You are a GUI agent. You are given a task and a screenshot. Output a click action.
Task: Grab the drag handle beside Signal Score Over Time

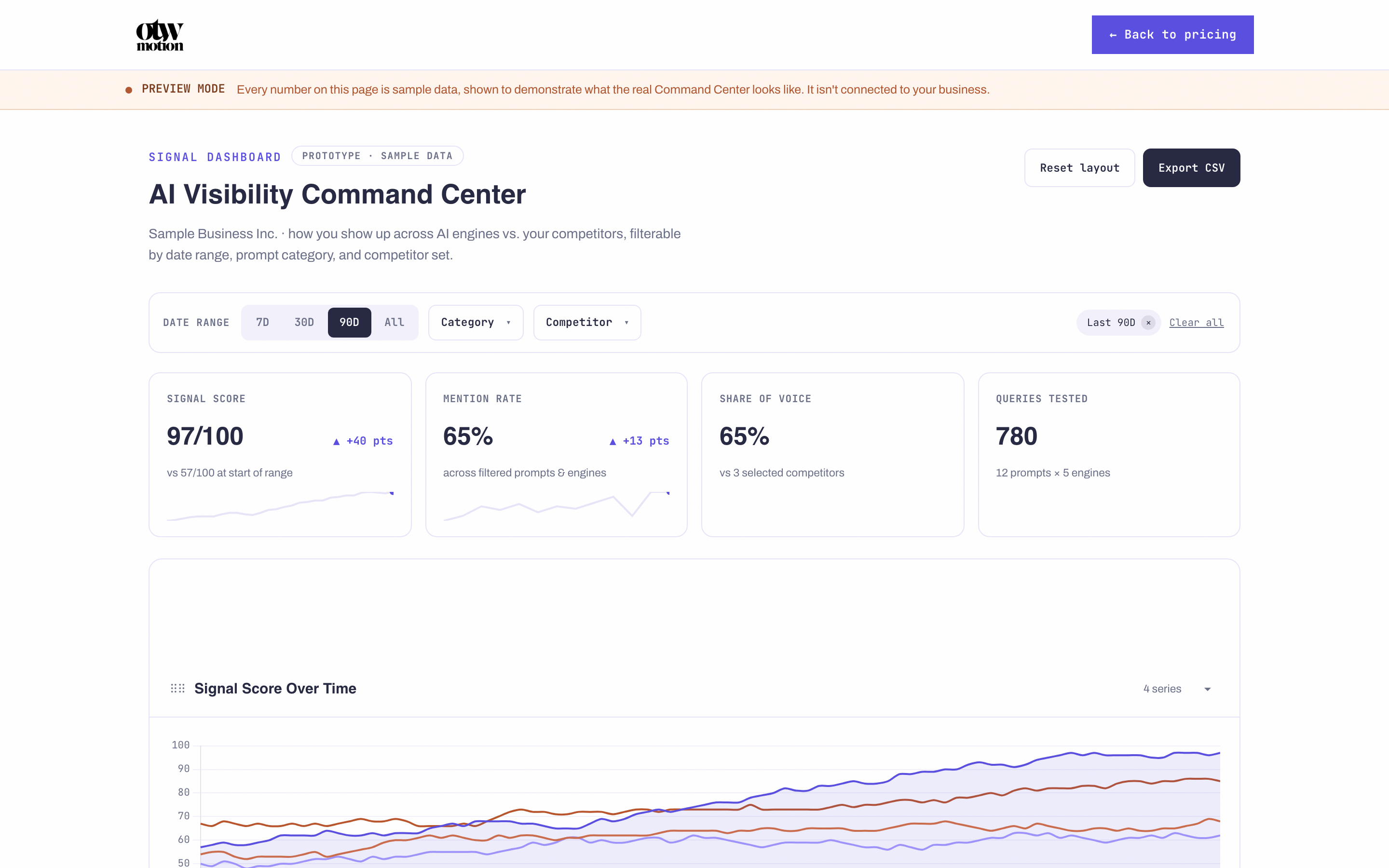[x=178, y=688]
